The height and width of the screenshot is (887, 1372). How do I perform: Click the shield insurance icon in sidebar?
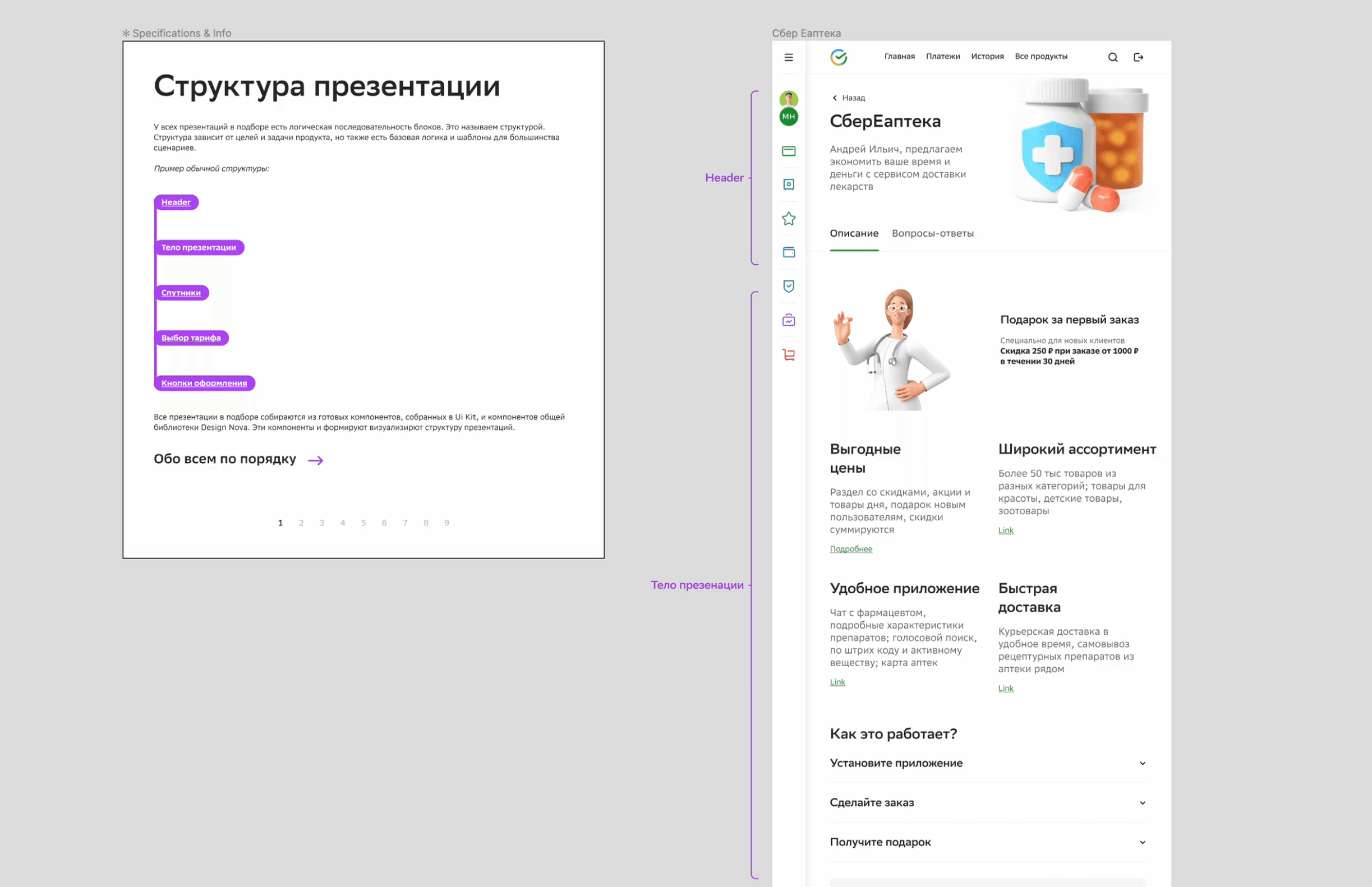coord(788,287)
